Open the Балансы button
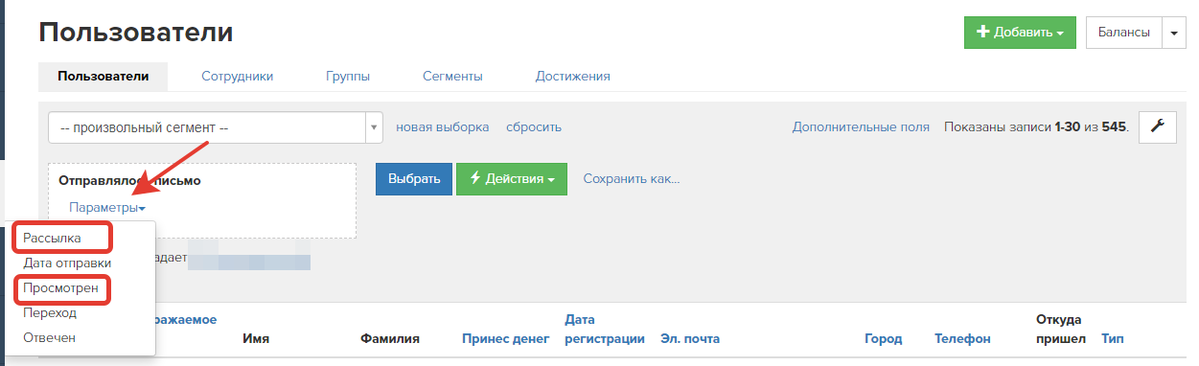The width and height of the screenshot is (1199, 366). pyautogui.click(x=1123, y=33)
